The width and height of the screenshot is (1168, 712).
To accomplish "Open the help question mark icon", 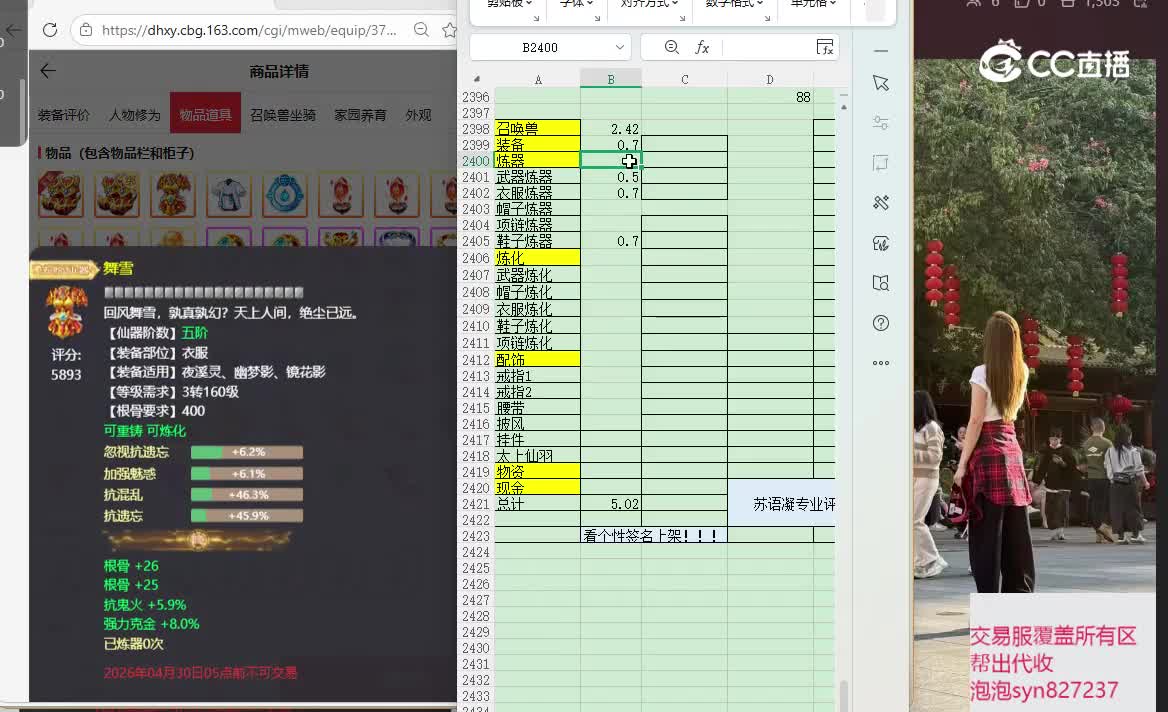I will (x=881, y=322).
